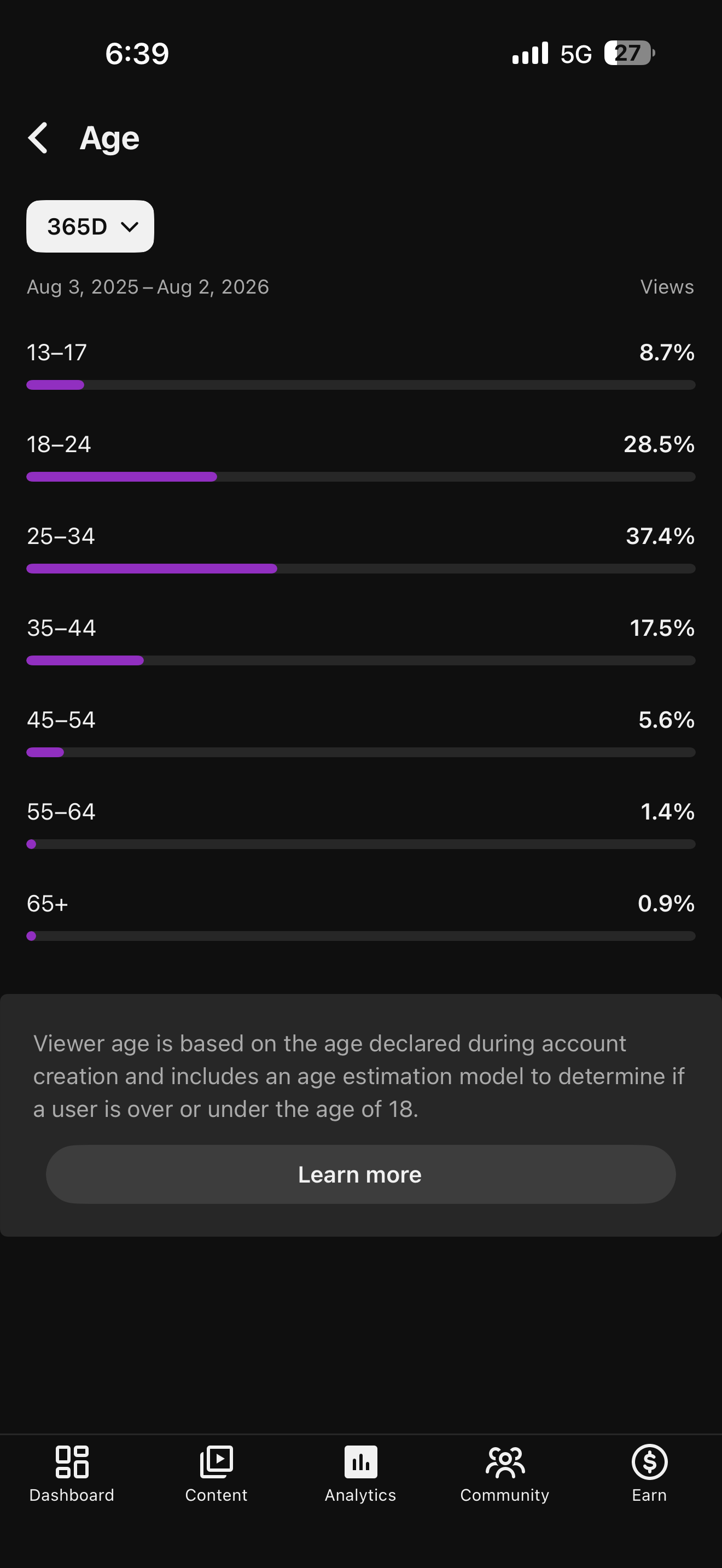Open the Earn dollar icon
Screen dimensions: 722x1568
pyautogui.click(x=650, y=1462)
